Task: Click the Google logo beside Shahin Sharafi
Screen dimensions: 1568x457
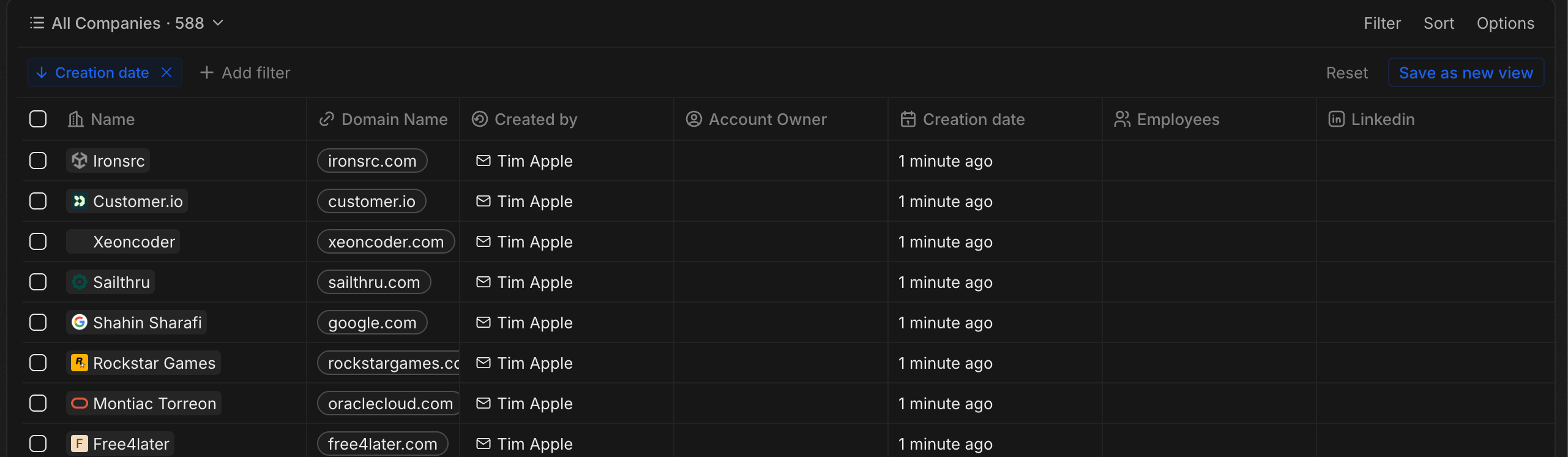Action: click(80, 322)
